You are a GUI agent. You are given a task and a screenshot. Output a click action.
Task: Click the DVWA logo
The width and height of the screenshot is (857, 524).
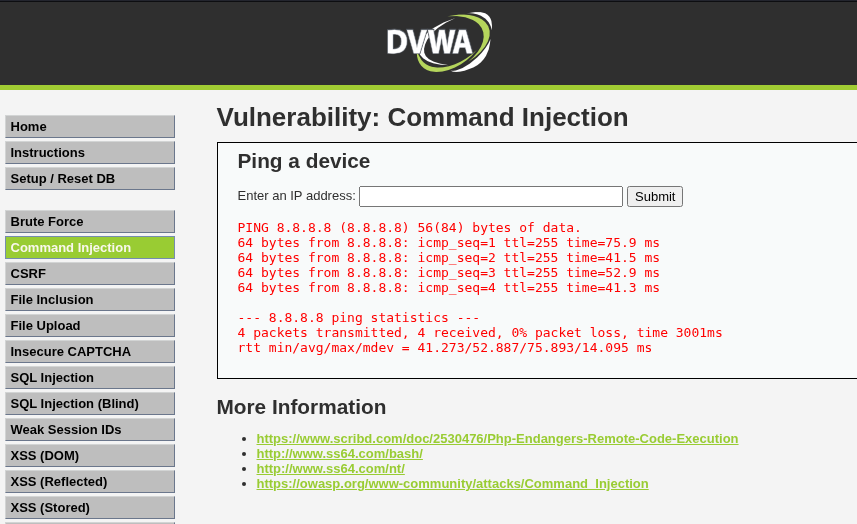click(x=439, y=42)
